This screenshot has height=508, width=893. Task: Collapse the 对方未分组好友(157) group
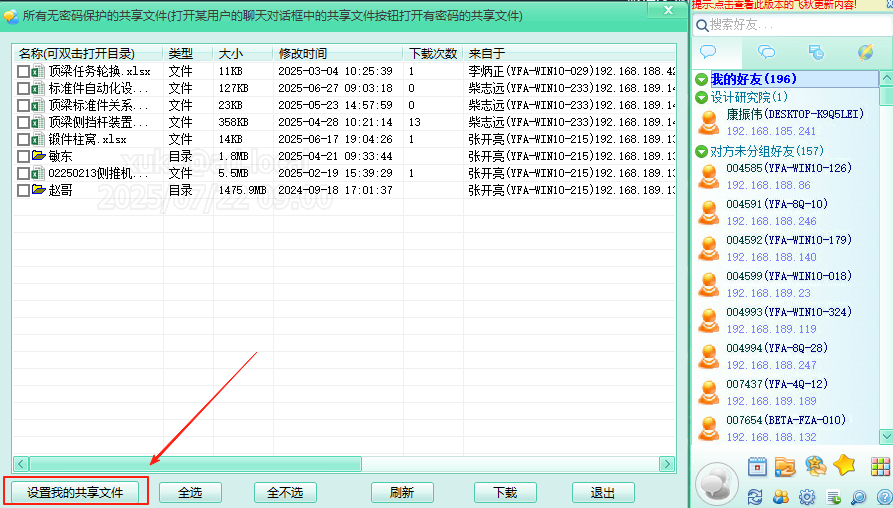[x=702, y=151]
